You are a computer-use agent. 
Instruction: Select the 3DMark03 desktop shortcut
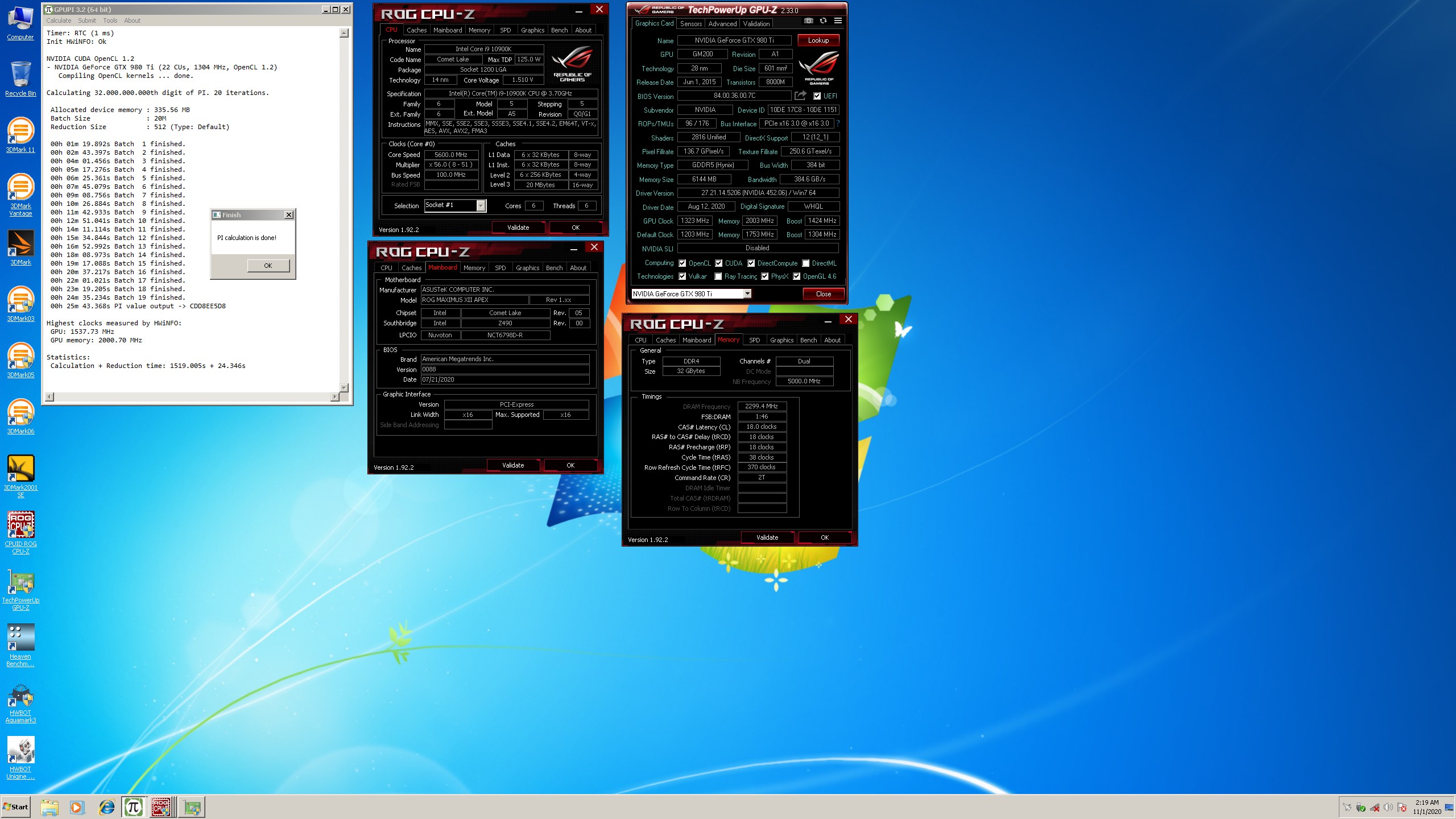[20, 304]
